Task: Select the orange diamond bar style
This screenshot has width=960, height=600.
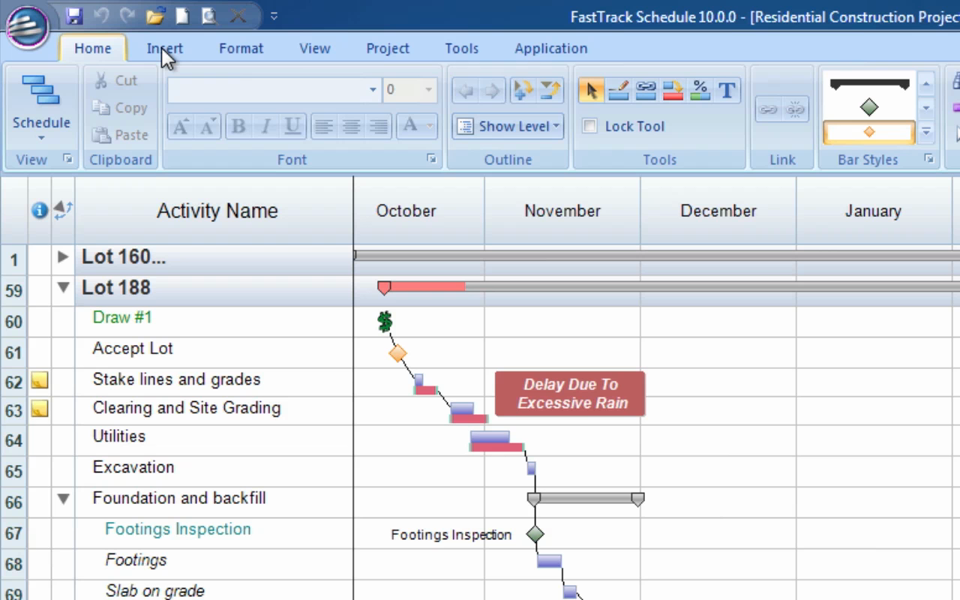Action: pos(869,132)
